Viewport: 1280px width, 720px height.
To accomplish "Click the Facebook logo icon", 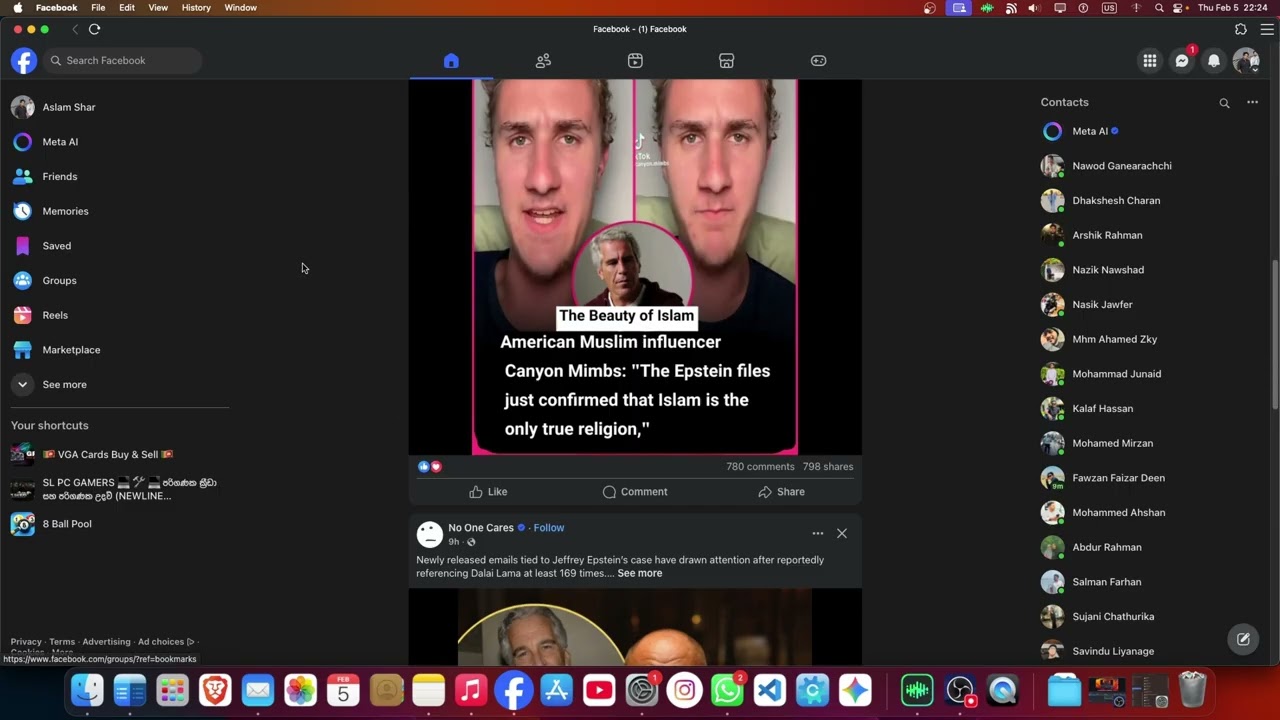I will coord(24,61).
